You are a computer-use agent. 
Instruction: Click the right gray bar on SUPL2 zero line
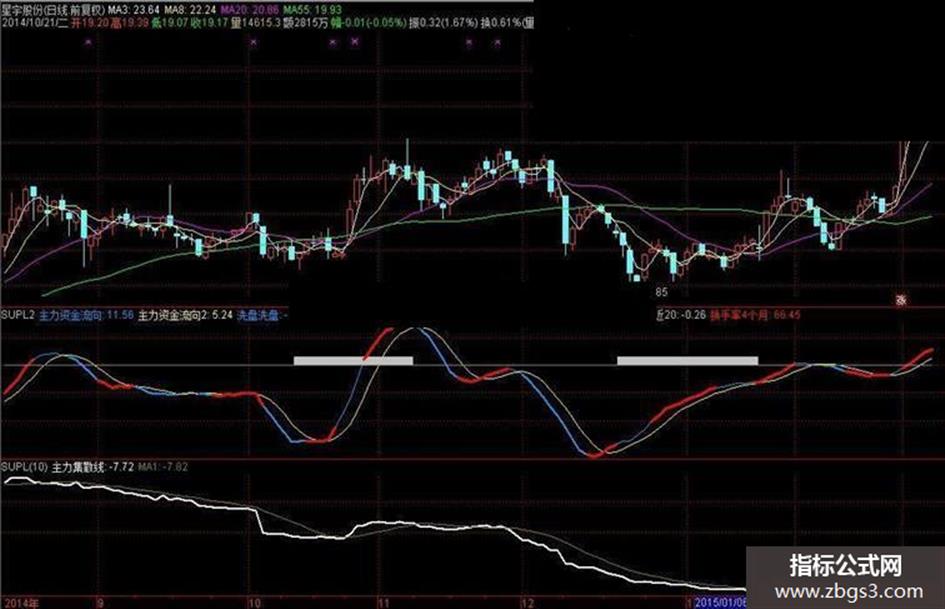click(688, 361)
